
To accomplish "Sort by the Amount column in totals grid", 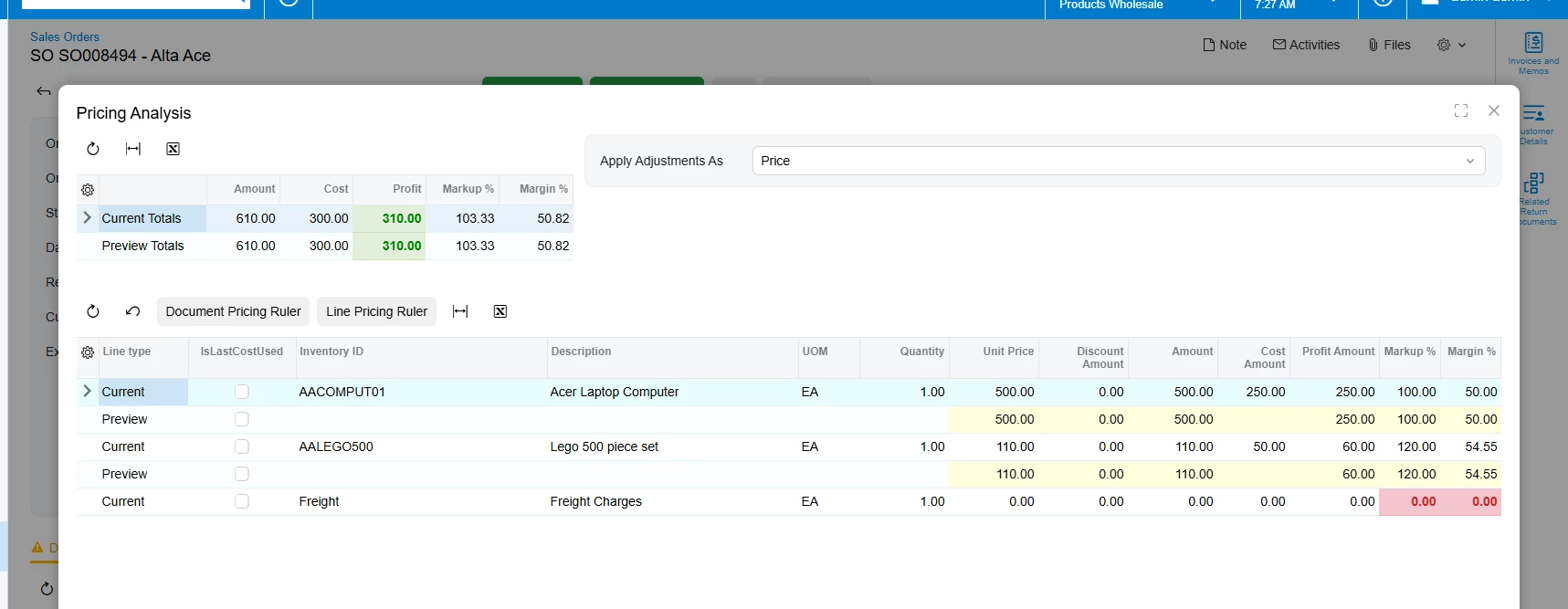I will coord(244,189).
